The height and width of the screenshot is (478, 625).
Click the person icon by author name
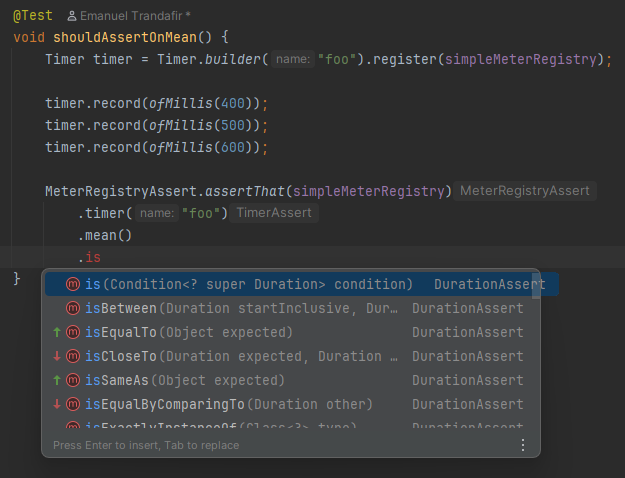(71, 17)
